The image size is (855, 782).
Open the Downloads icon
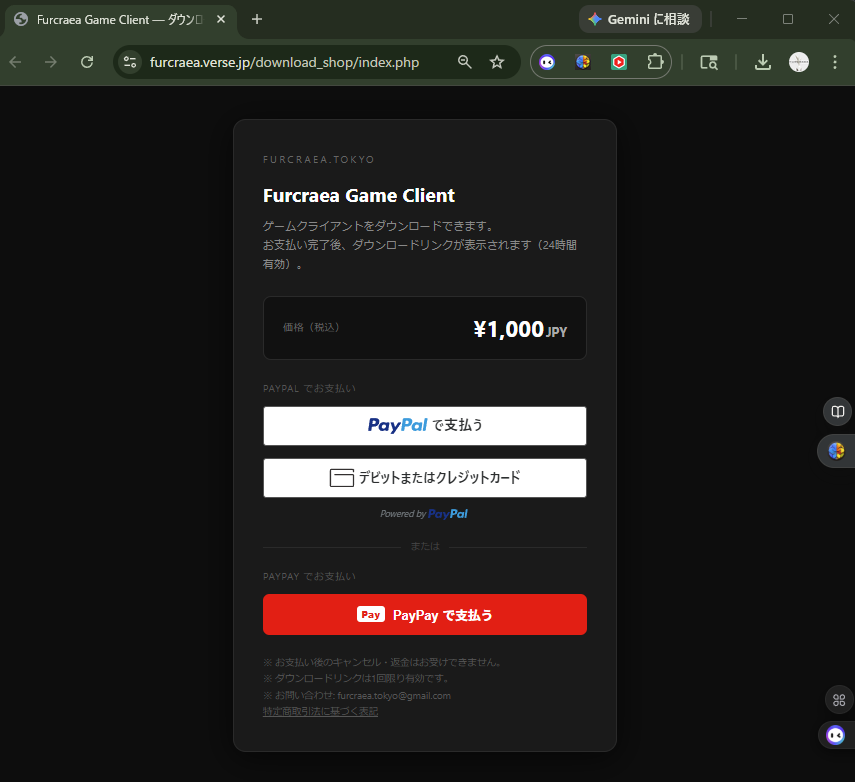[x=763, y=62]
